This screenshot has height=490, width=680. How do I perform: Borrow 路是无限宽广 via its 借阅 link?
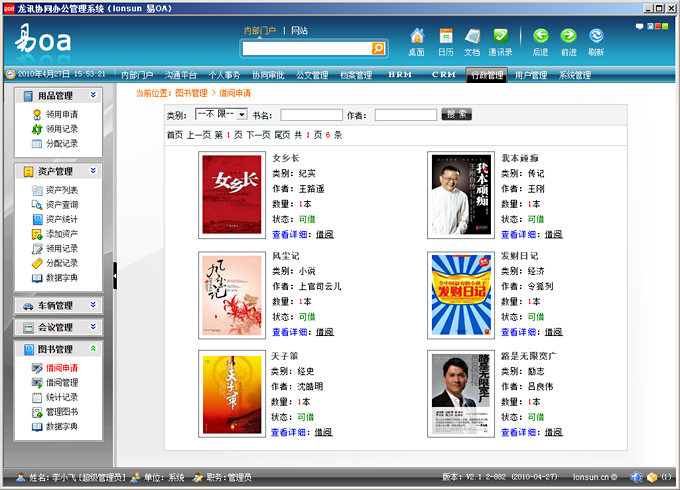point(554,432)
